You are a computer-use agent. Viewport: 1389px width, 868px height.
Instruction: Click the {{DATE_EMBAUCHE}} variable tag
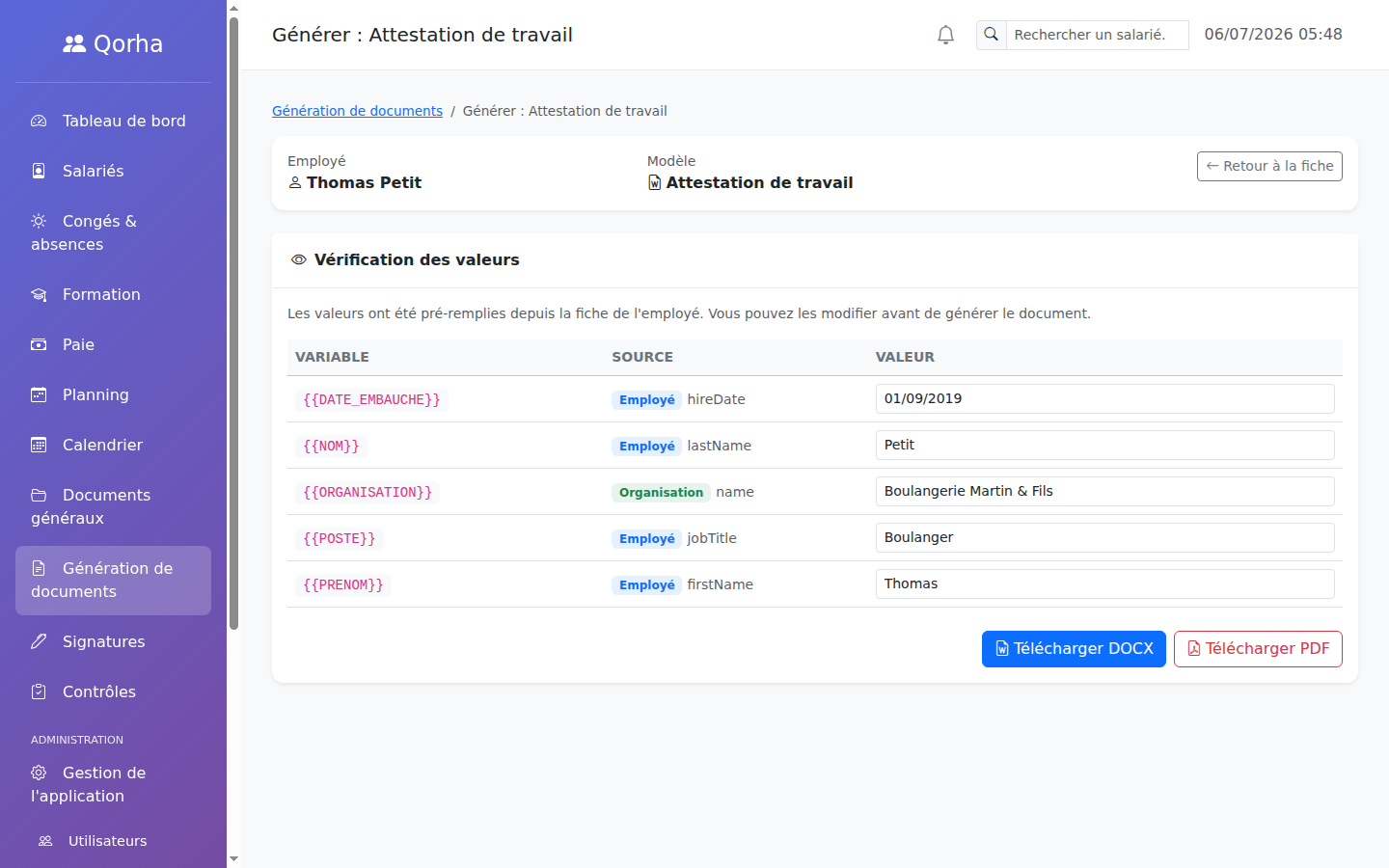pyautogui.click(x=371, y=399)
